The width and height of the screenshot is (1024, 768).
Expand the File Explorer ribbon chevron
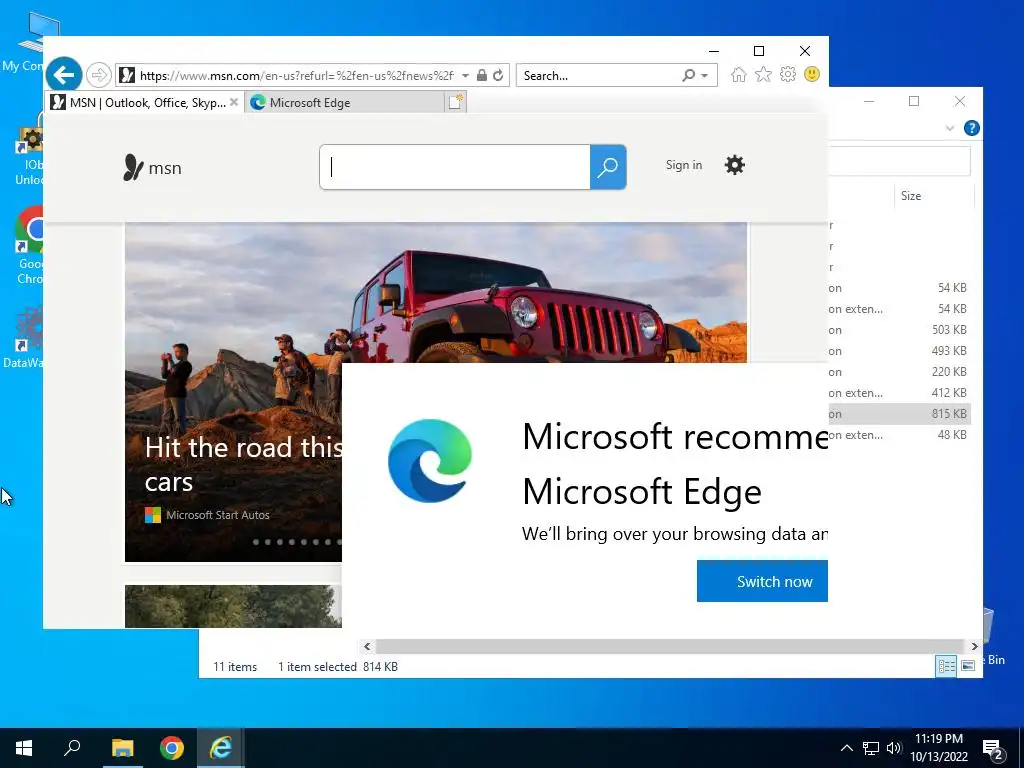pos(950,128)
